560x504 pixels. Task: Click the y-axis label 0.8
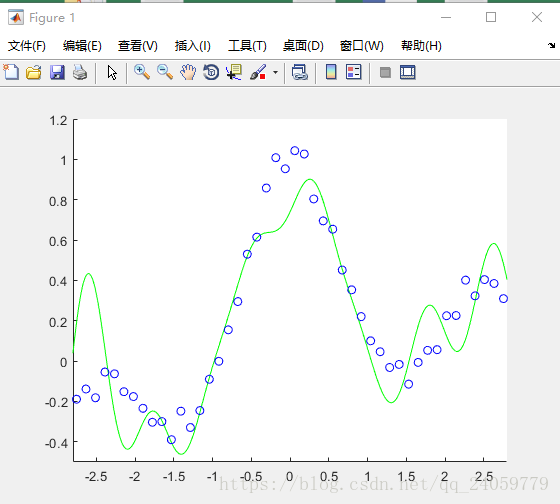[x=58, y=201]
